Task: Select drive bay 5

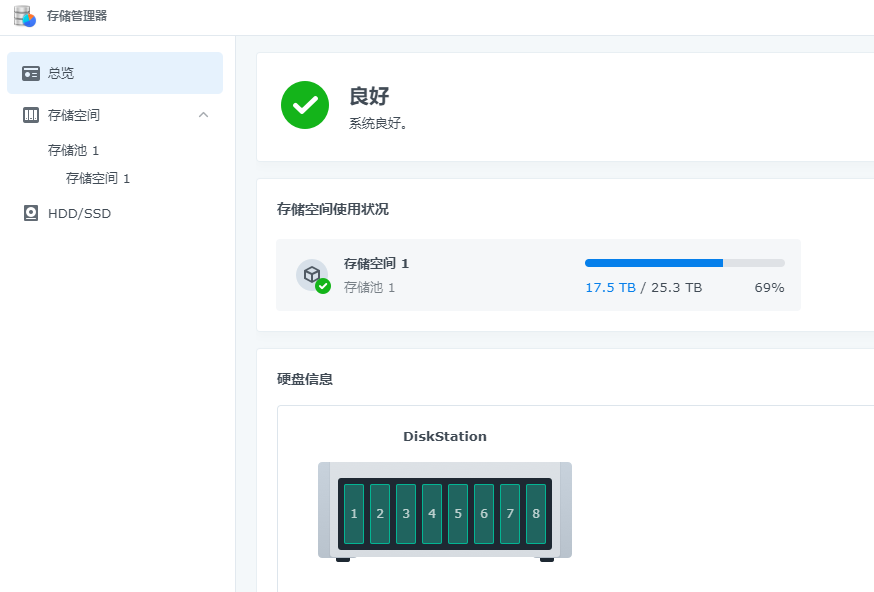Action: pyautogui.click(x=458, y=513)
